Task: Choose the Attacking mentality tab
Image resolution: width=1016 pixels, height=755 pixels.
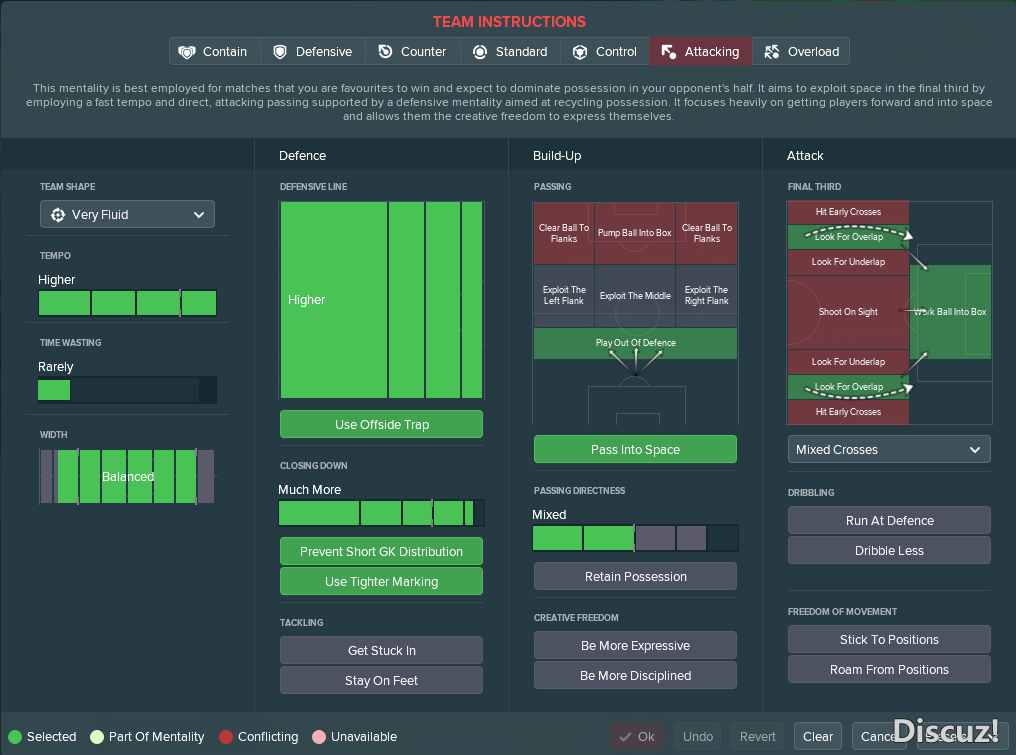Action: [700, 51]
